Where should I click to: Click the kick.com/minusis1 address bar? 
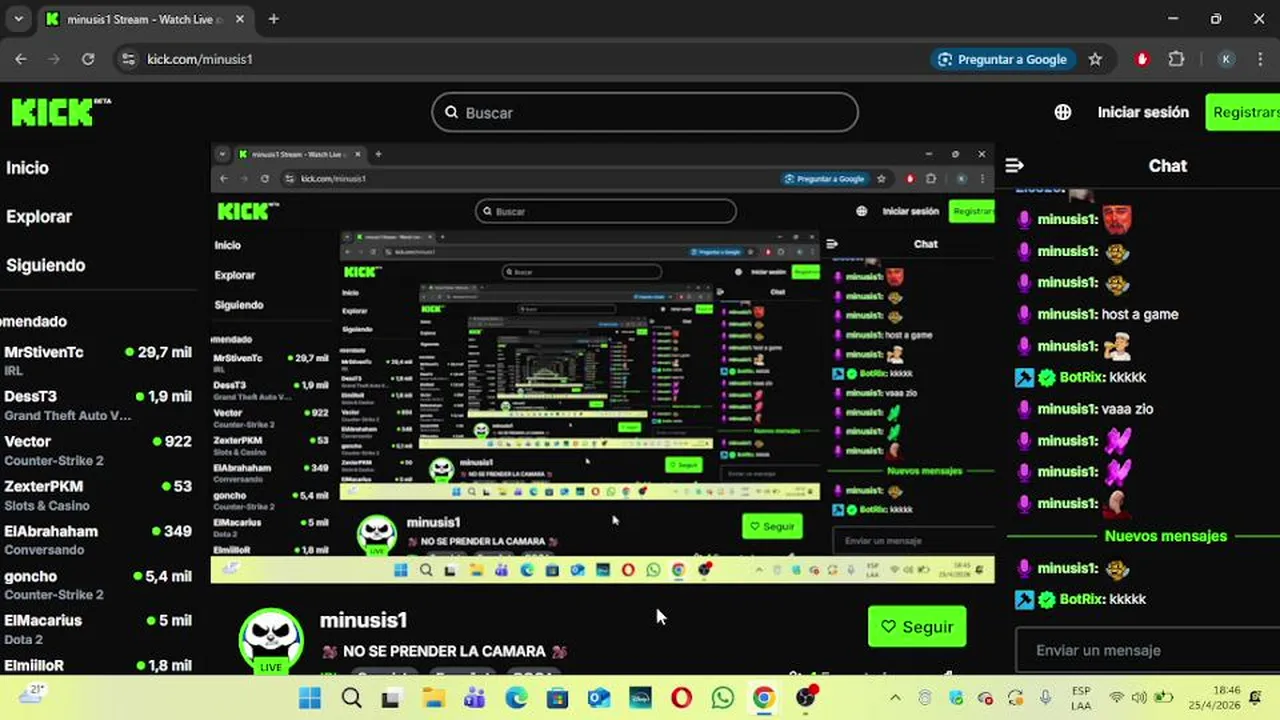(200, 59)
